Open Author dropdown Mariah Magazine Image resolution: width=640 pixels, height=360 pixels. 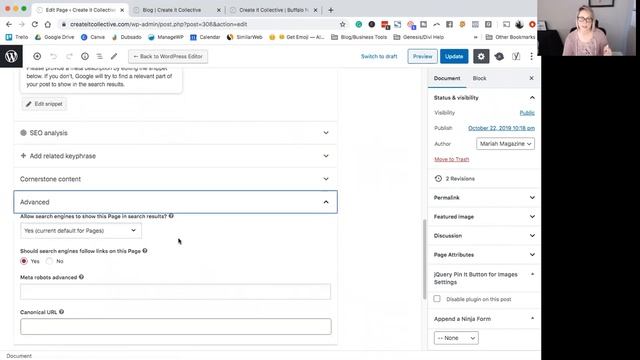[x=505, y=144]
